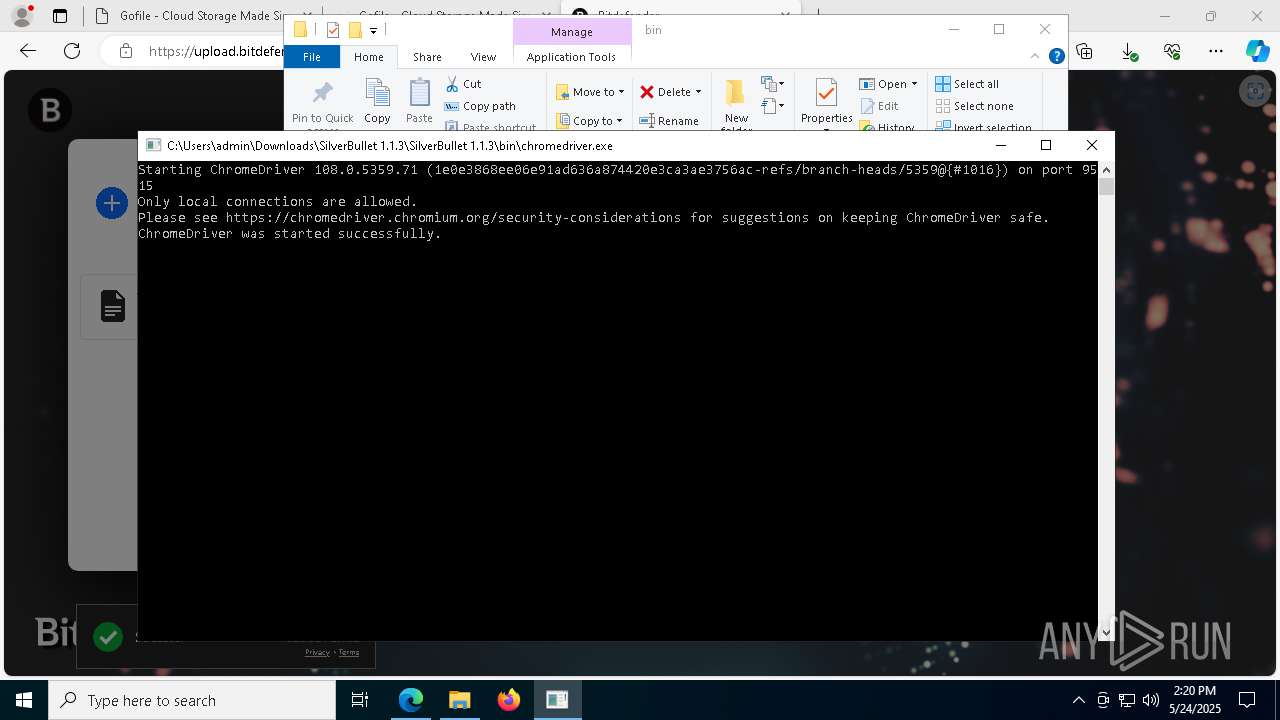Click the Edge Copilot icon

click(1257, 51)
